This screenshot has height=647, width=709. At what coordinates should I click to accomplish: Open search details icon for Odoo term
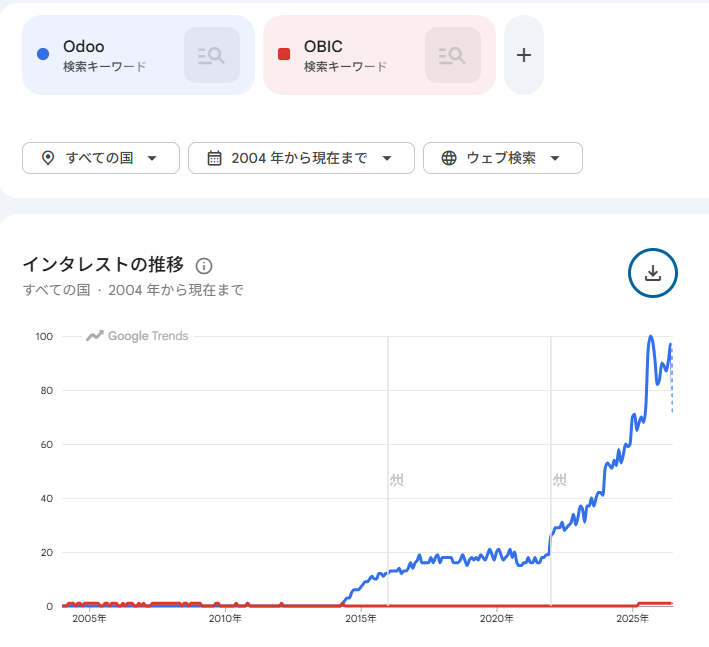point(212,55)
